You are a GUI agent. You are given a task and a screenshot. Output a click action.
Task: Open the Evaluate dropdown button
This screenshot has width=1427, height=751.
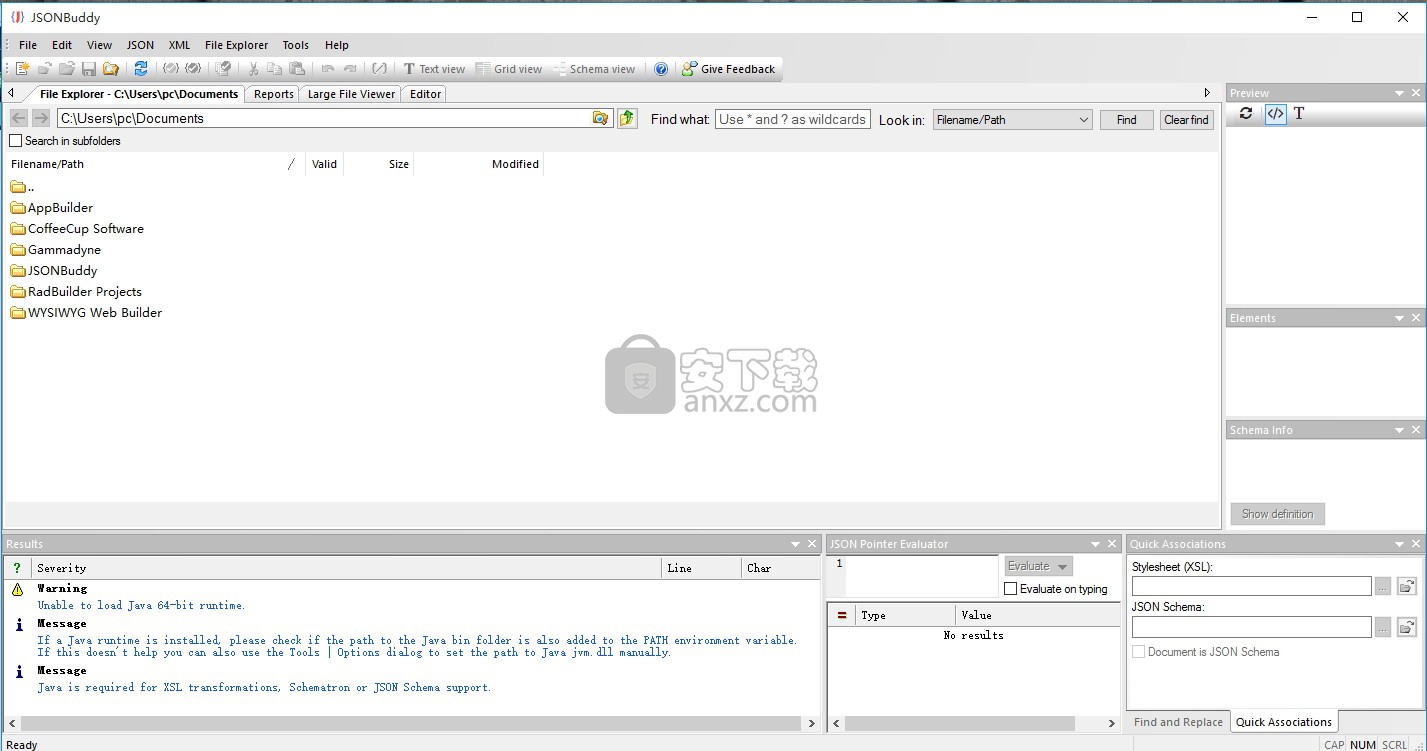coord(1038,566)
